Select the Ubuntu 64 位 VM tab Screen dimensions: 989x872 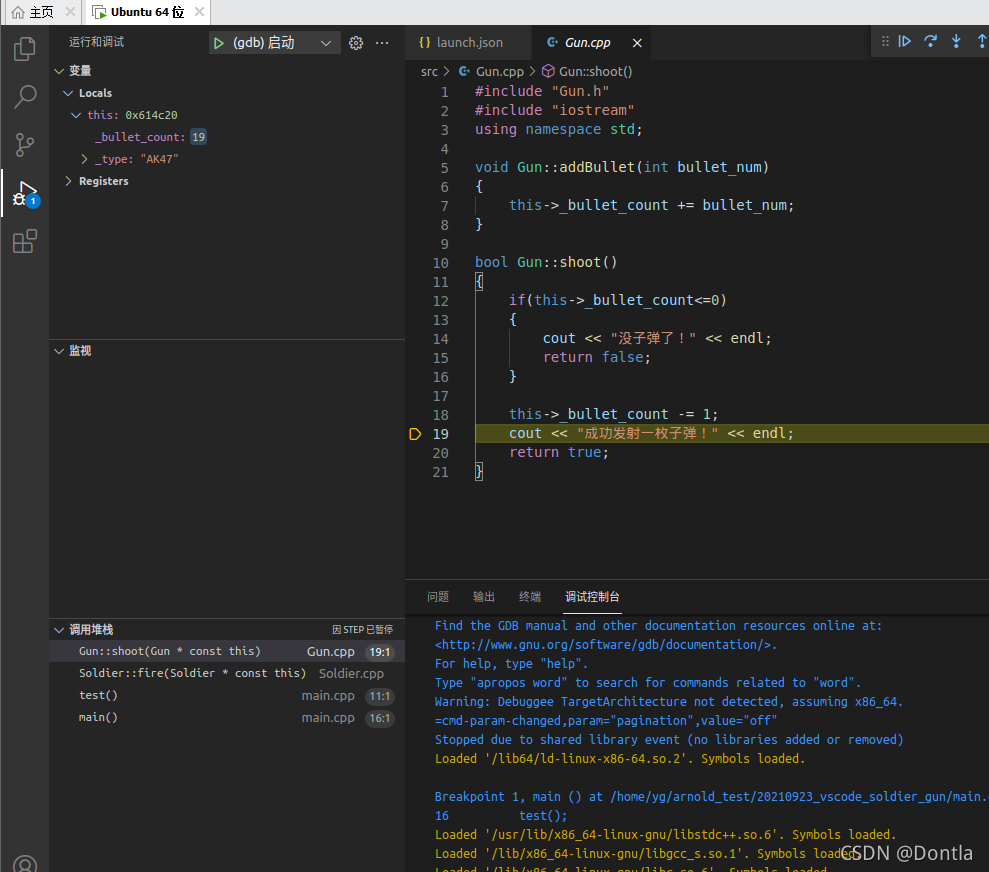[x=147, y=12]
